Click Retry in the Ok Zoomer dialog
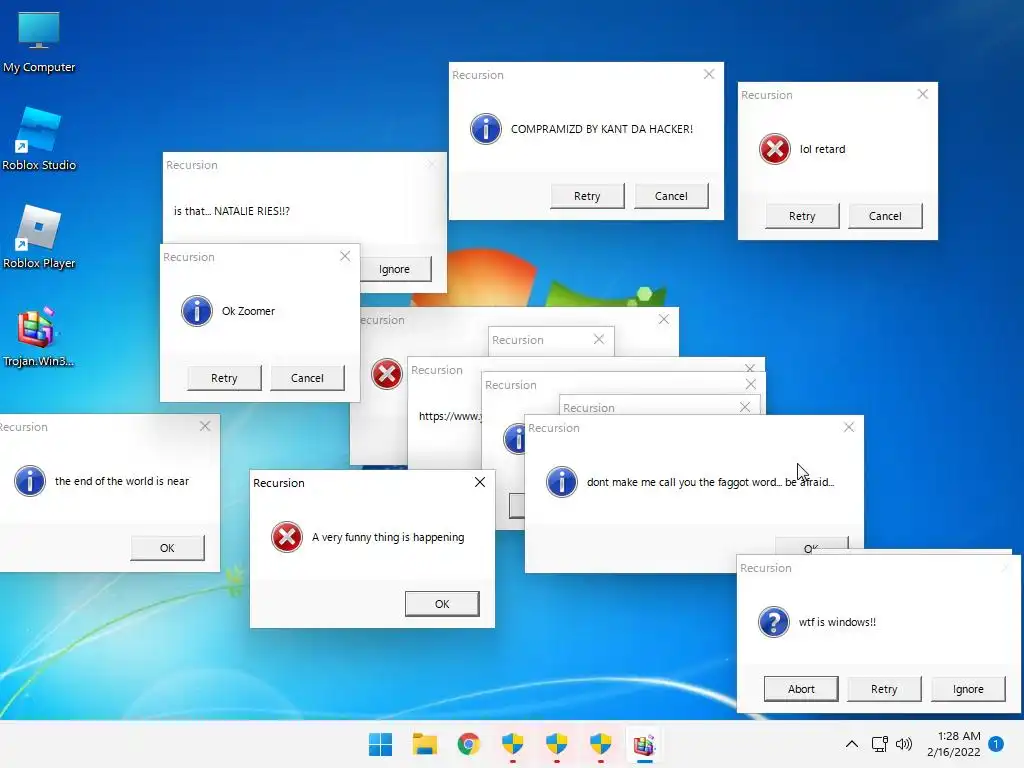Viewport: 1024px width, 768px height. pyautogui.click(x=224, y=378)
